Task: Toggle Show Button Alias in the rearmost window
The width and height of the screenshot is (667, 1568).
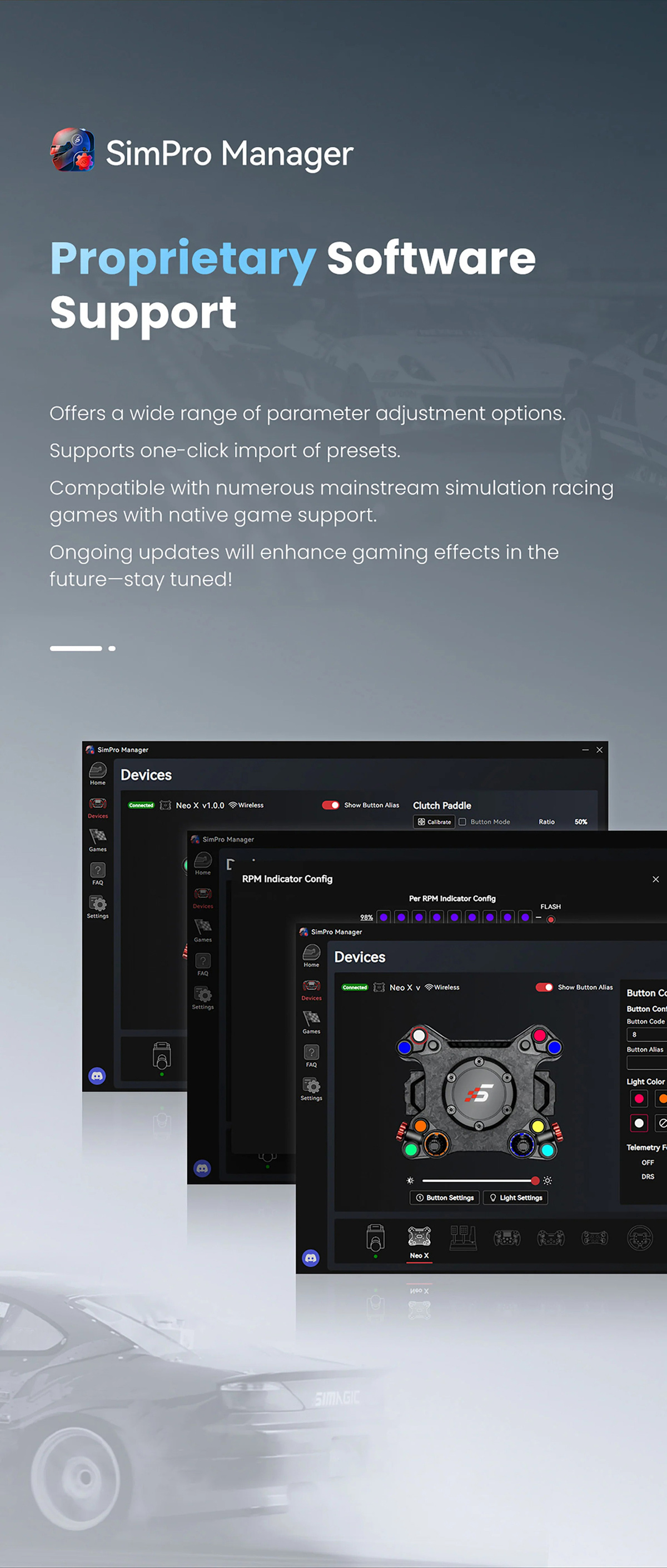Action: tap(330, 805)
